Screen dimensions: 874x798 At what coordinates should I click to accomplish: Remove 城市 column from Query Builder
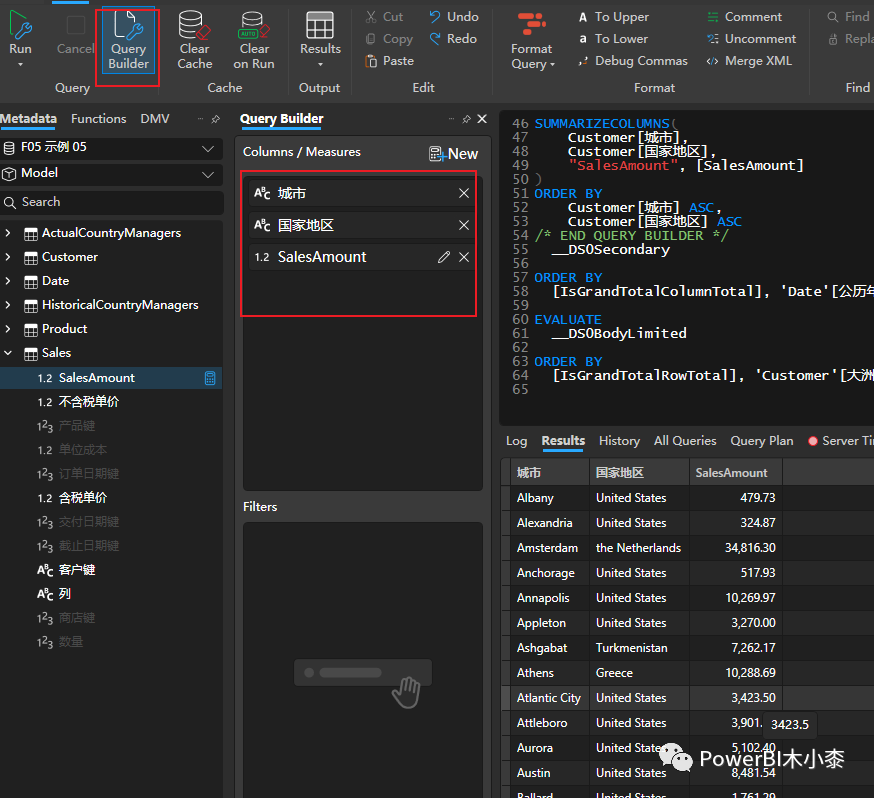[x=464, y=193]
